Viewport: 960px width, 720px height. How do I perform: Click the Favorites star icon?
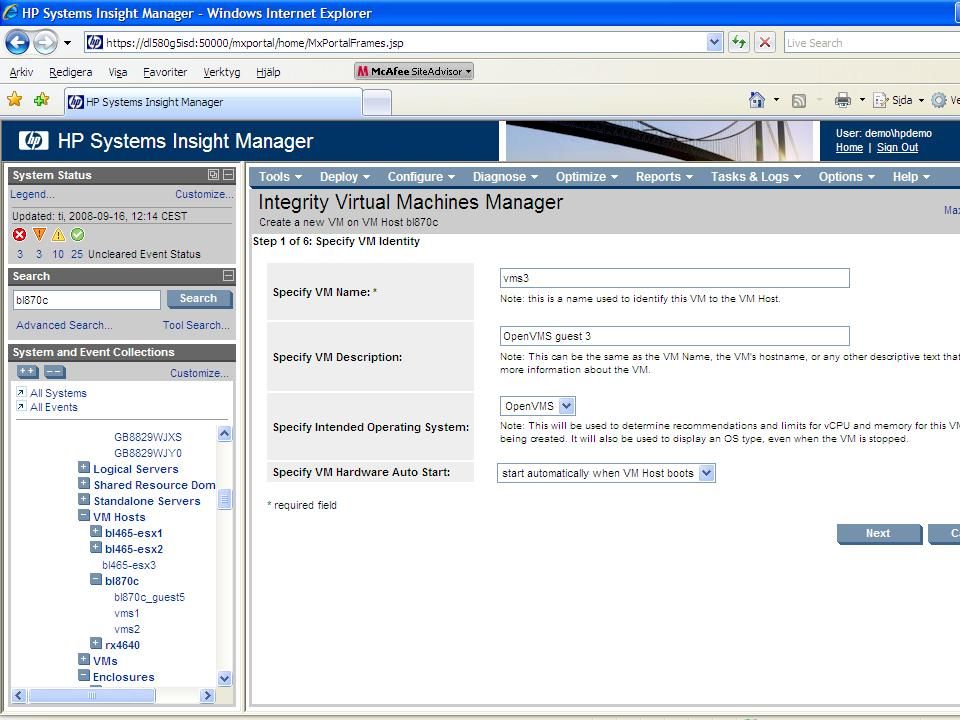click(x=15, y=99)
